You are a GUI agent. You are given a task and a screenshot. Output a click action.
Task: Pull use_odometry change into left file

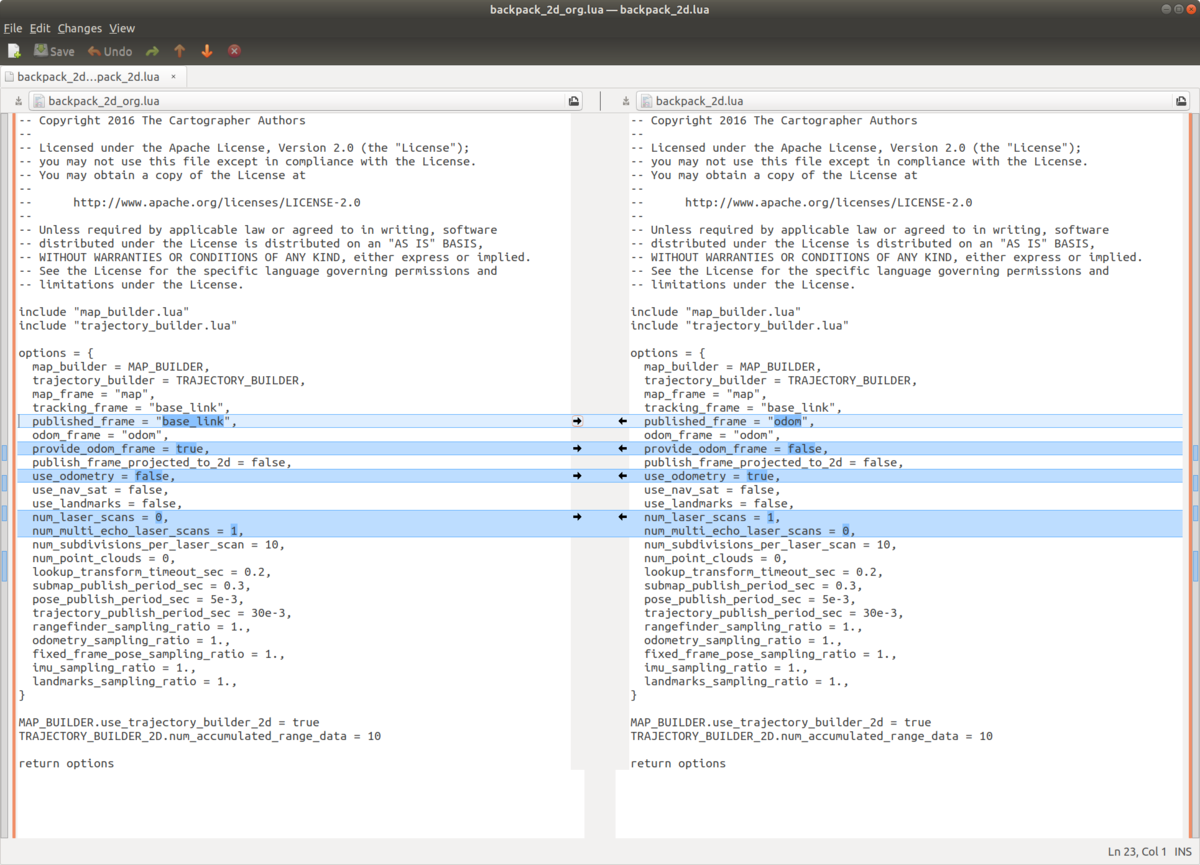tap(622, 476)
